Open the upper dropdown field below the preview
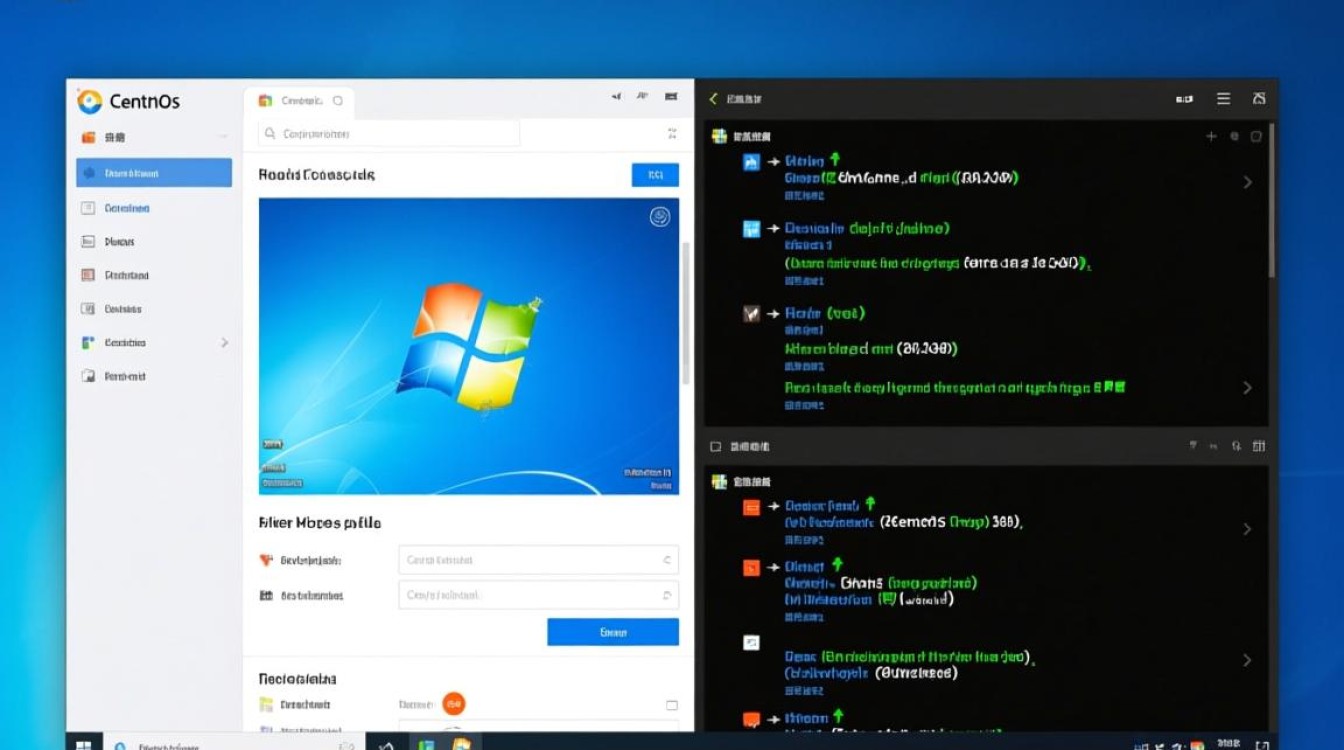 (x=538, y=560)
